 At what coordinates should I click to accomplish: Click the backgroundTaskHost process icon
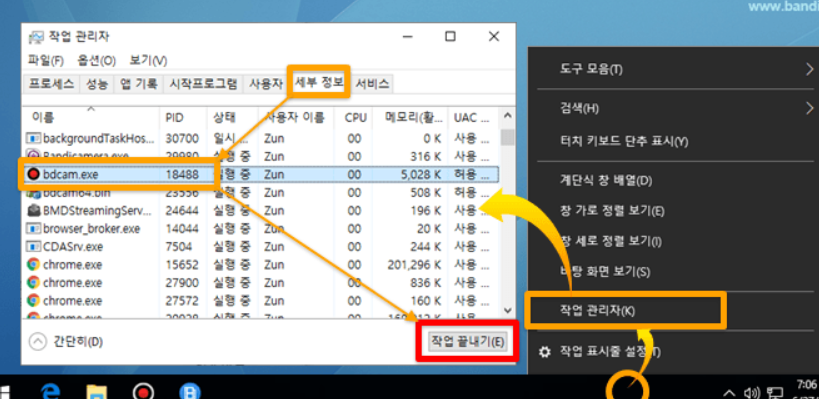tap(34, 138)
